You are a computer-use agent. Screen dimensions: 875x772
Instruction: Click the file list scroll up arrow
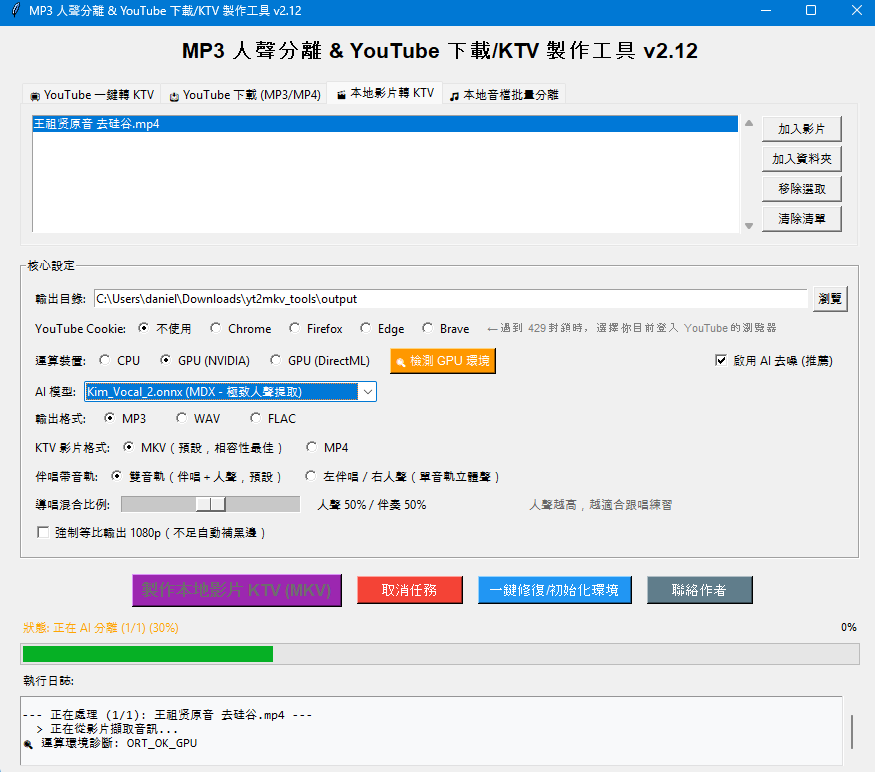click(x=749, y=123)
